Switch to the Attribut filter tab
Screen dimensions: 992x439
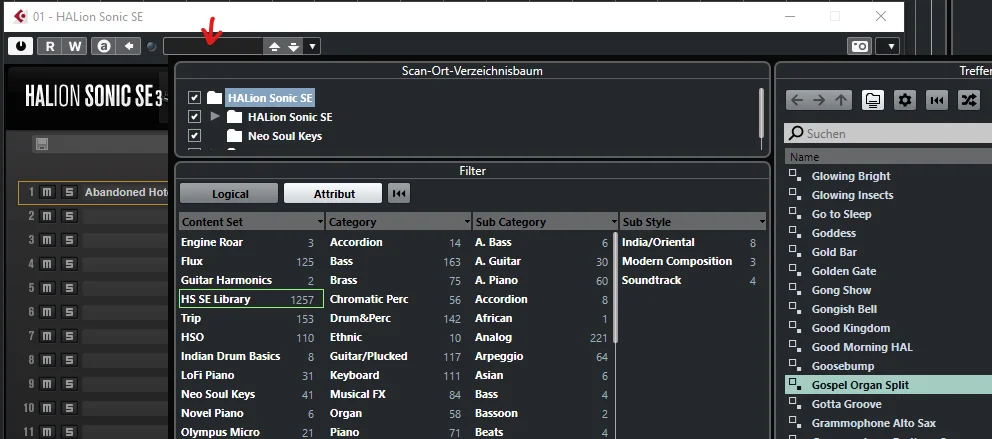[x=333, y=194]
